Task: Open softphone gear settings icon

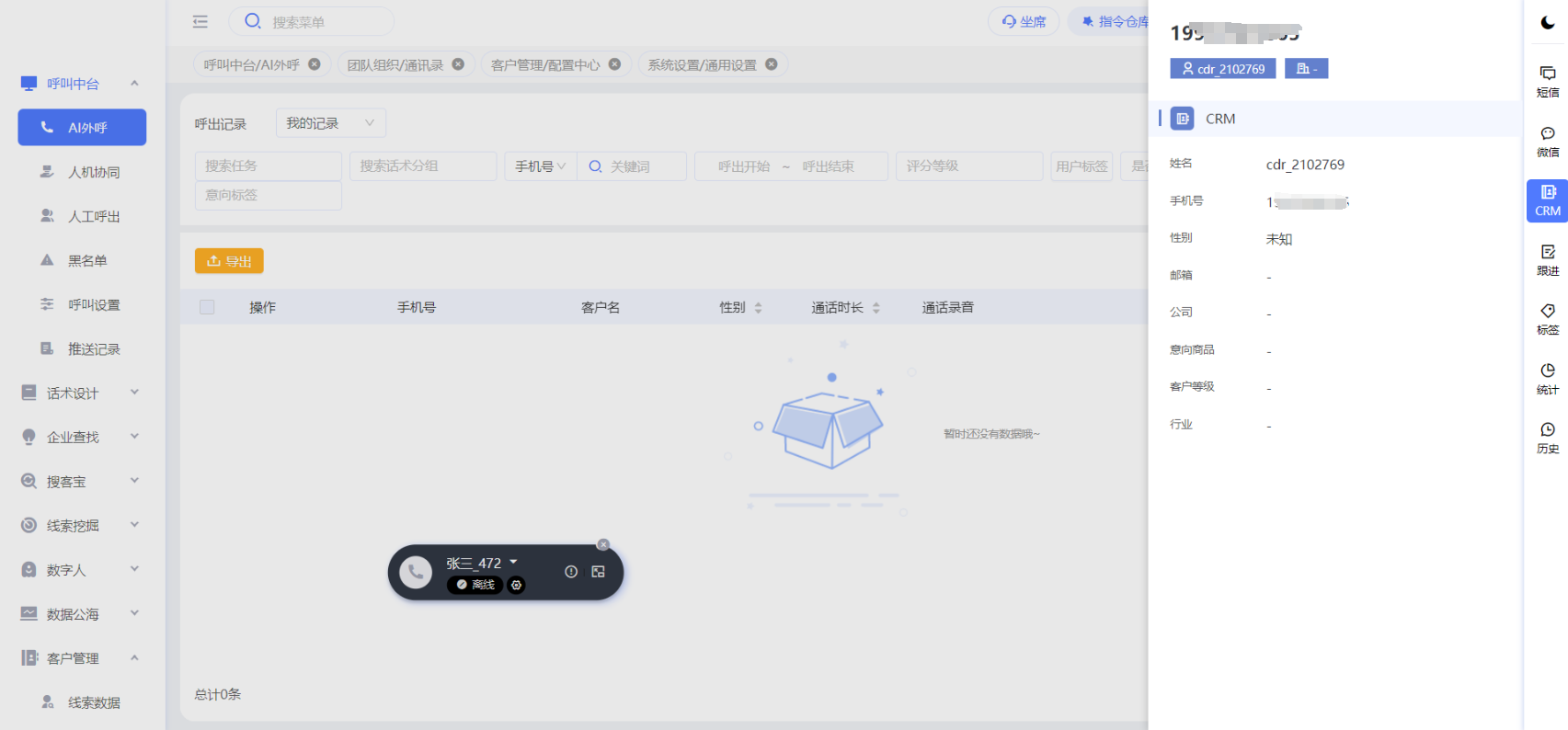Action: [x=517, y=585]
